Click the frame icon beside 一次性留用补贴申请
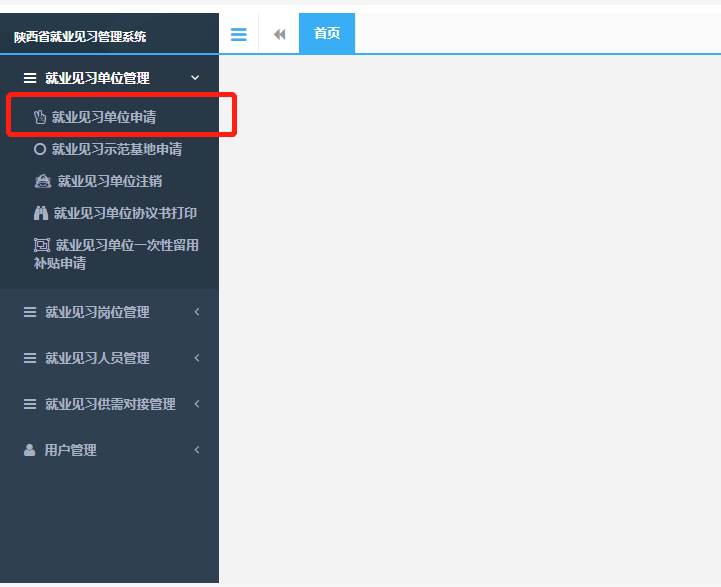This screenshot has height=587, width=721. click(x=42, y=245)
